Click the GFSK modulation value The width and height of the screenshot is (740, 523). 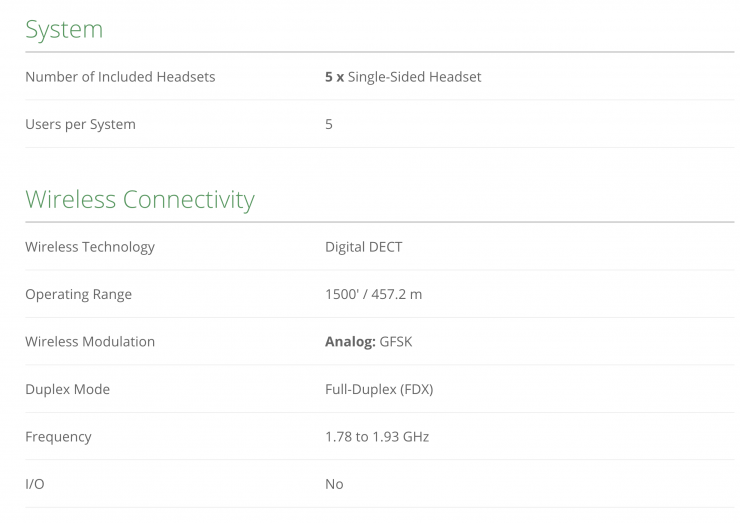pos(396,342)
